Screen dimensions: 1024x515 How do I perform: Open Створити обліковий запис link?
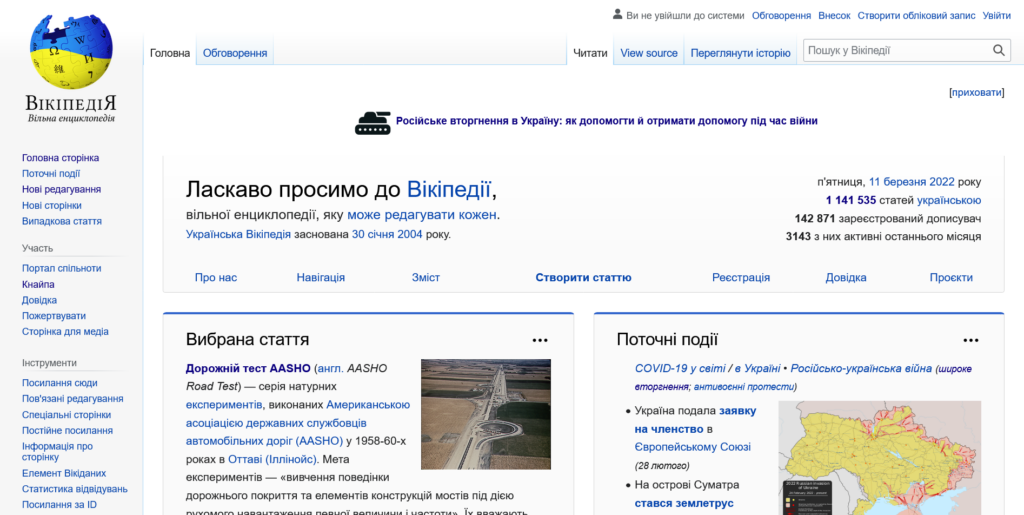(914, 15)
